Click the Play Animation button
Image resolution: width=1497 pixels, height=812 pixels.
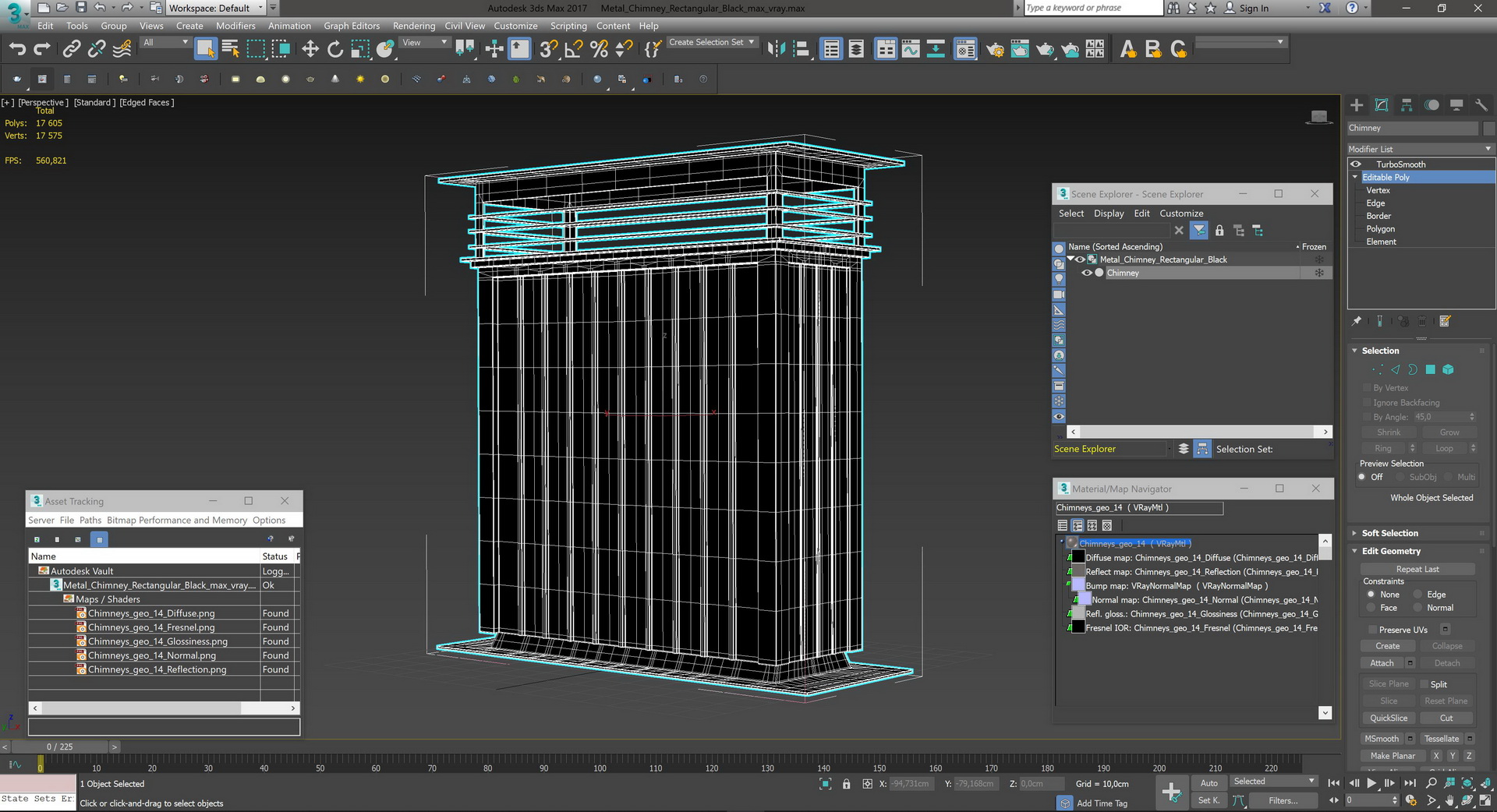coord(1371,783)
